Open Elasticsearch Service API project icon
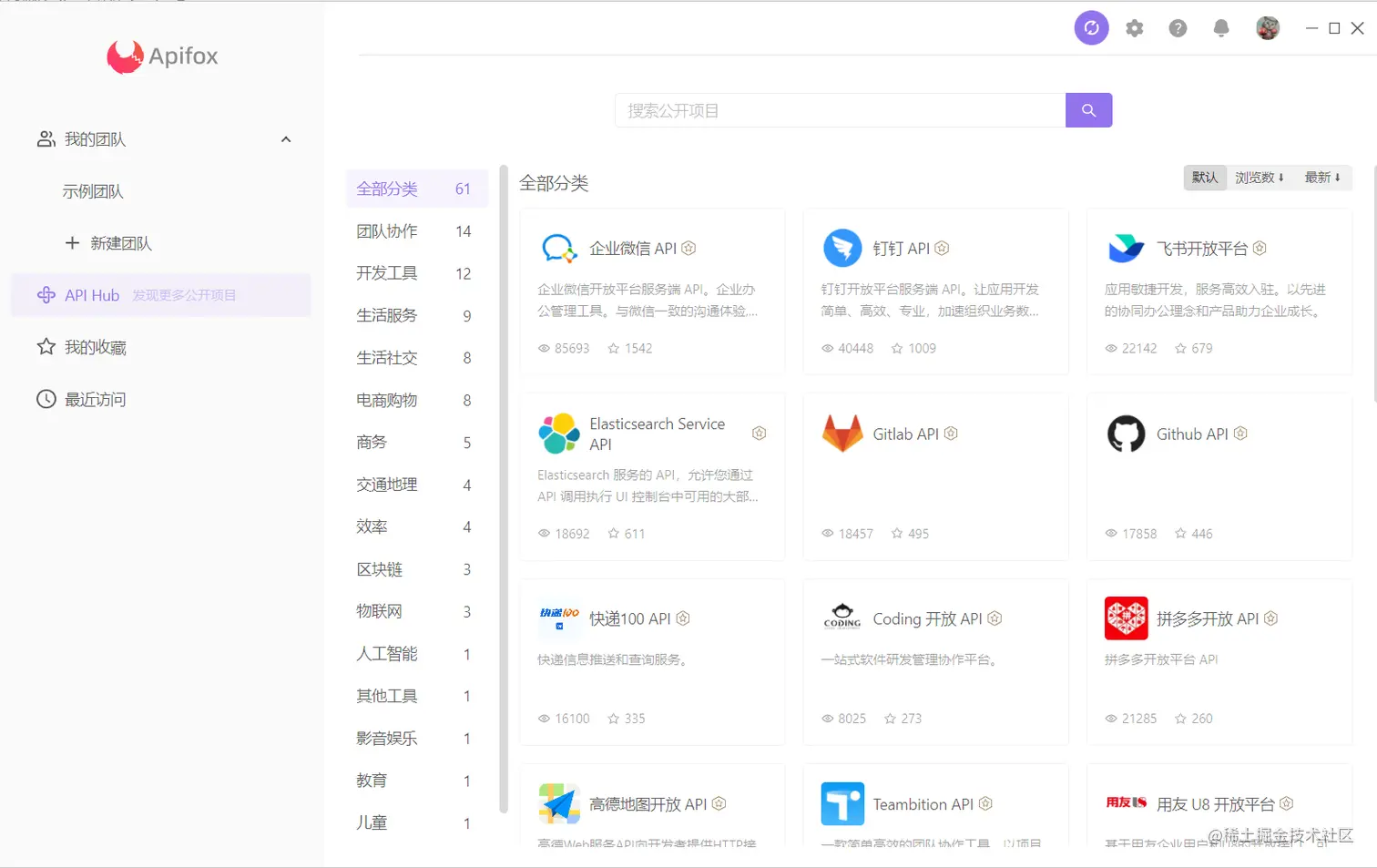Viewport: 1377px width, 868px height. click(x=559, y=434)
